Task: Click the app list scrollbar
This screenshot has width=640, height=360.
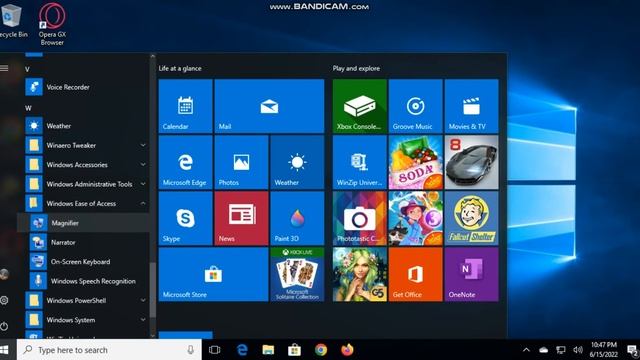Action: [153, 290]
